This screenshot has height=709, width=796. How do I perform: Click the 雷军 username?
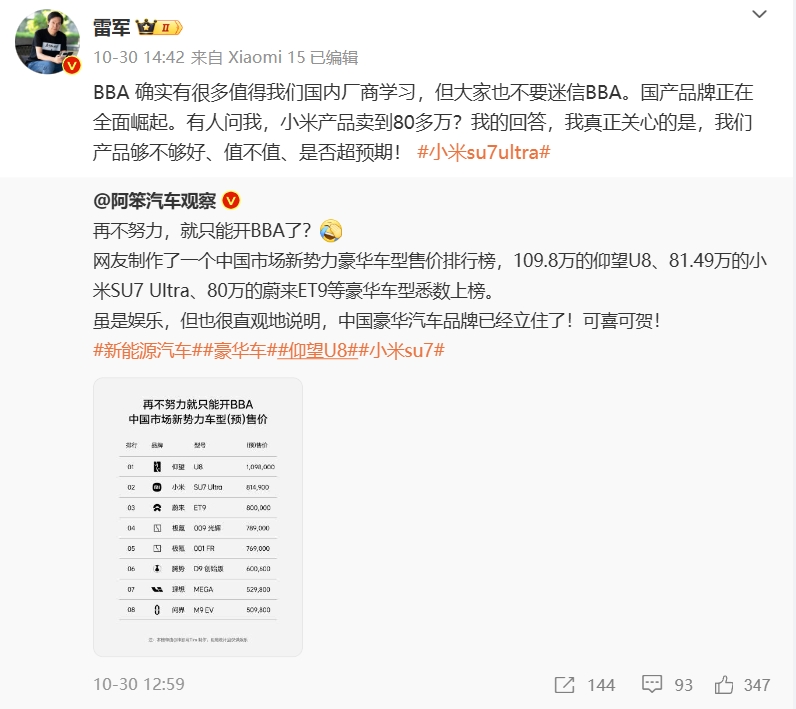point(112,27)
